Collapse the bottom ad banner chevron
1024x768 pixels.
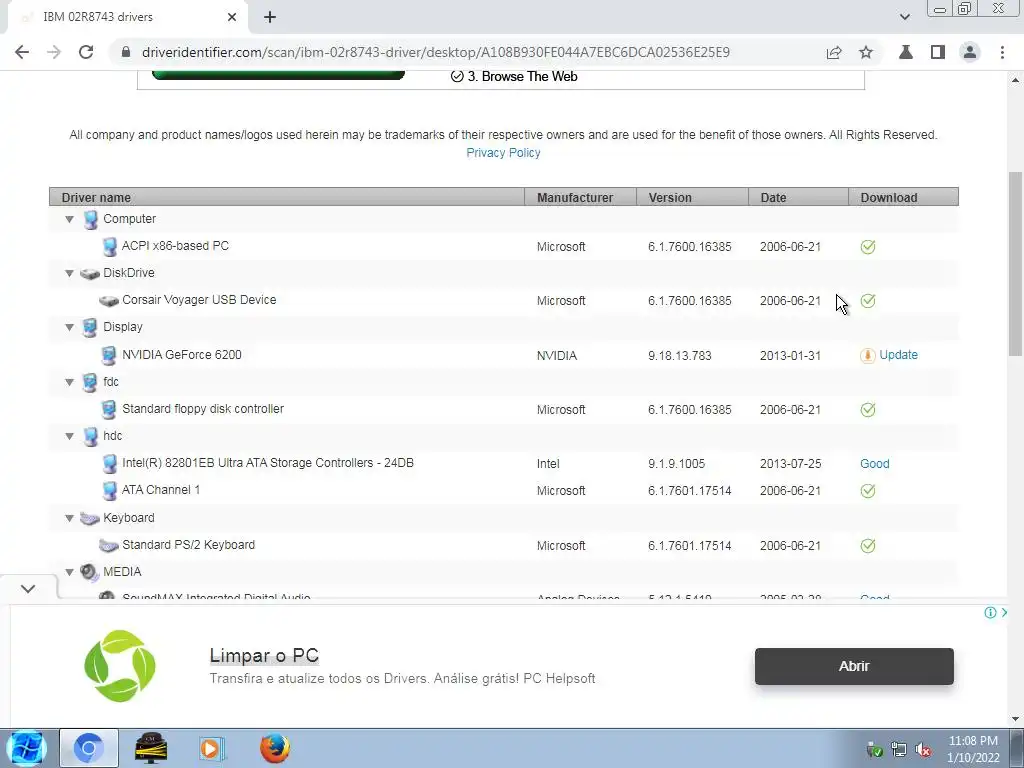click(x=28, y=588)
